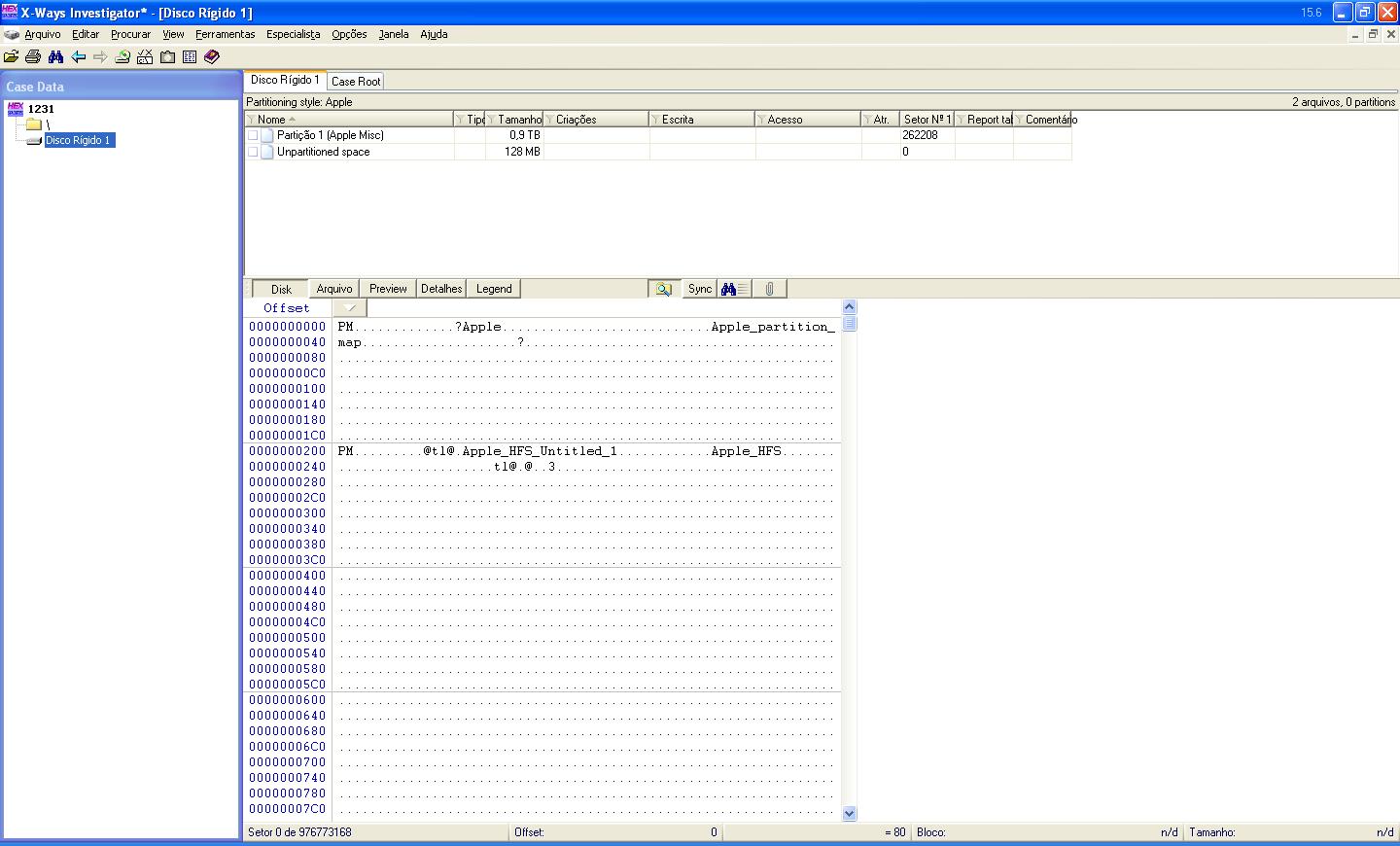This screenshot has height=846, width=1400.
Task: Click Setor 0 de 976773168 in status bar
Action: tap(299, 832)
